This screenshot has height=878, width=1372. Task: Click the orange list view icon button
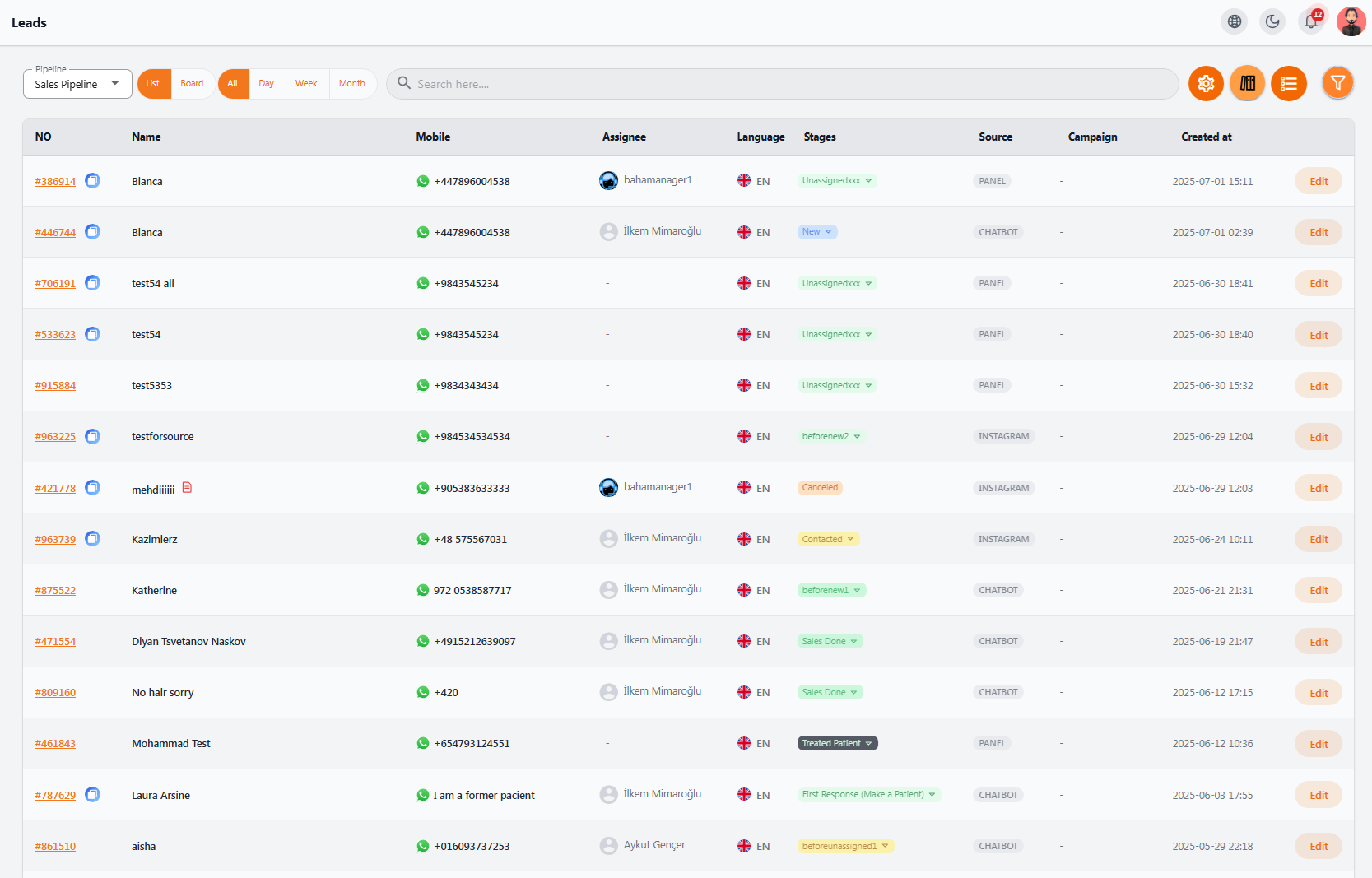click(1289, 83)
